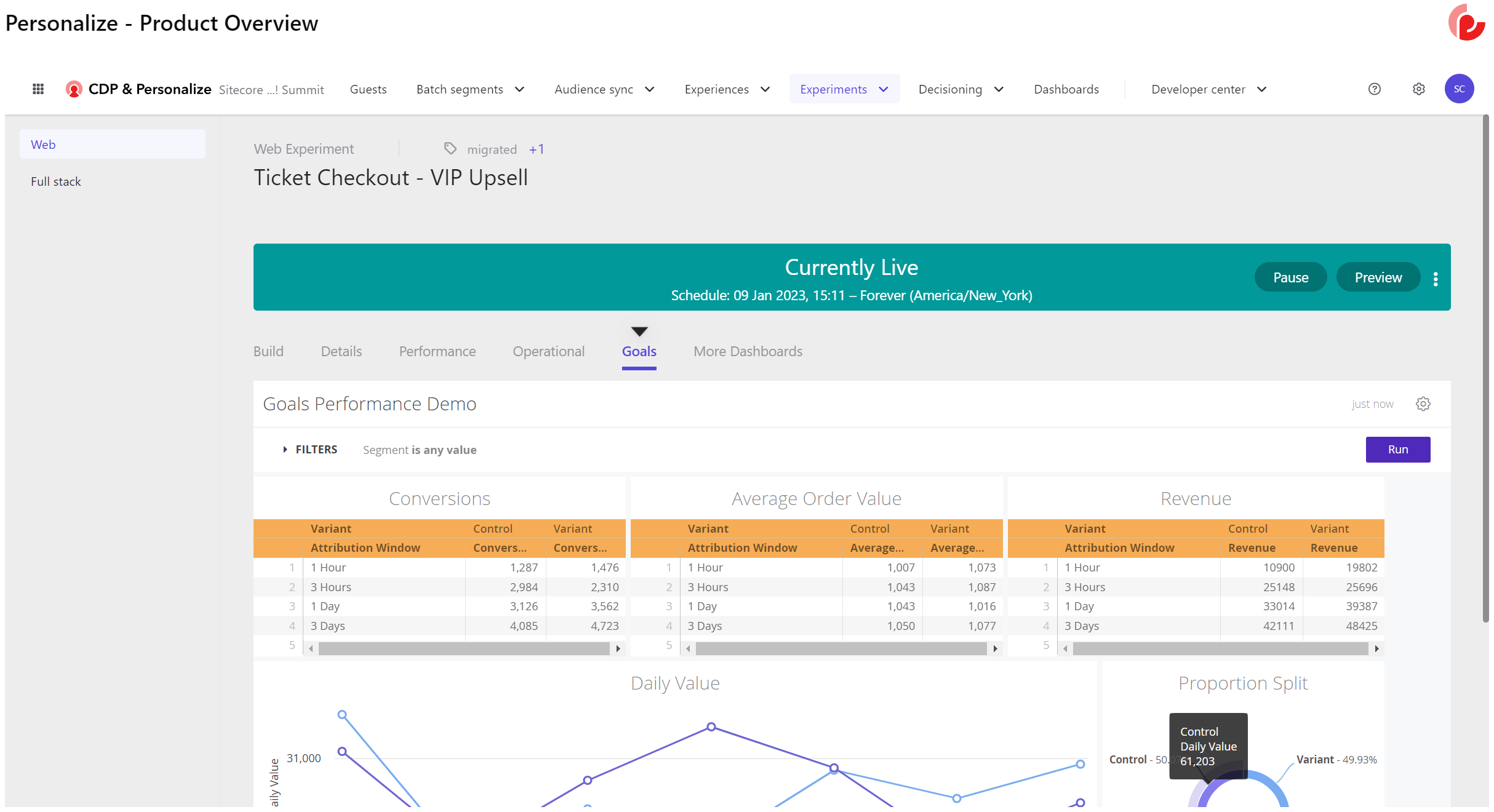Open the More Dashboards tab
1494x812 pixels.
click(x=748, y=351)
